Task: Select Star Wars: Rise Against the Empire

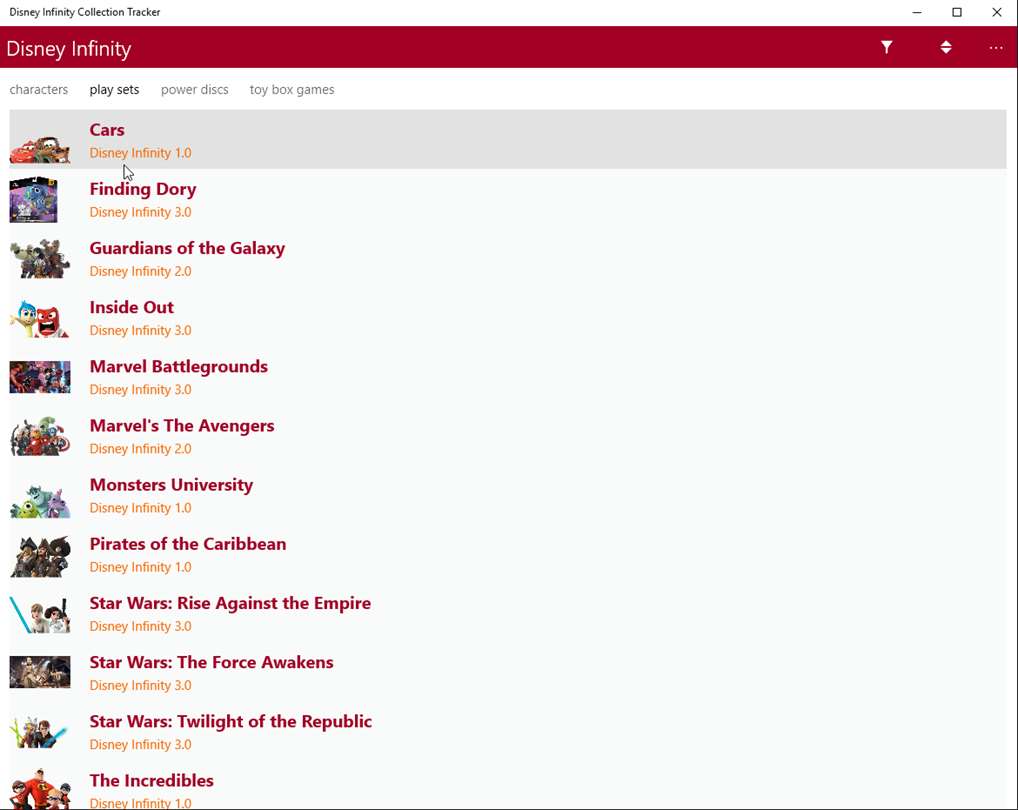Action: (x=230, y=604)
